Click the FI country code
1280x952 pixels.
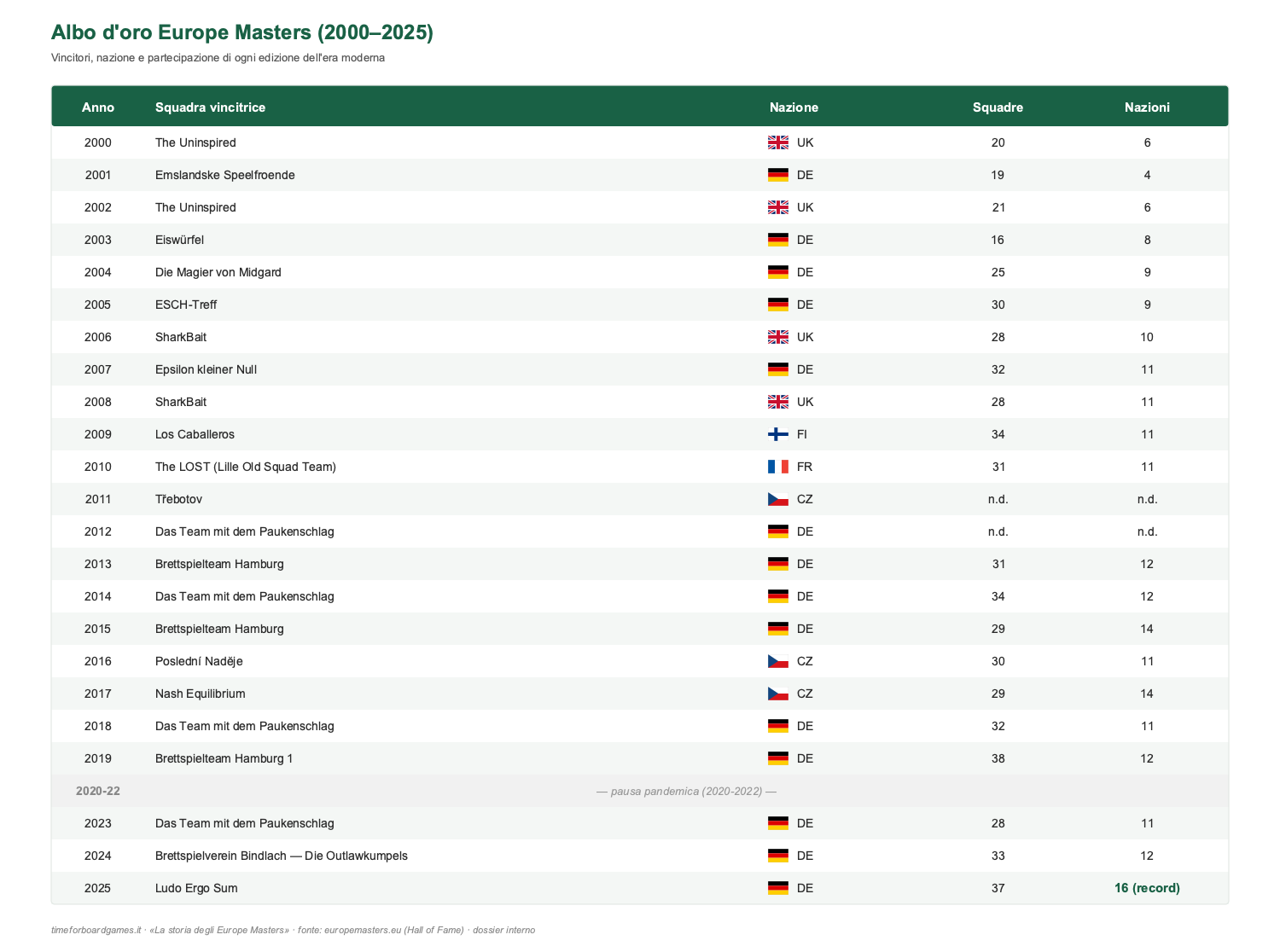802,434
